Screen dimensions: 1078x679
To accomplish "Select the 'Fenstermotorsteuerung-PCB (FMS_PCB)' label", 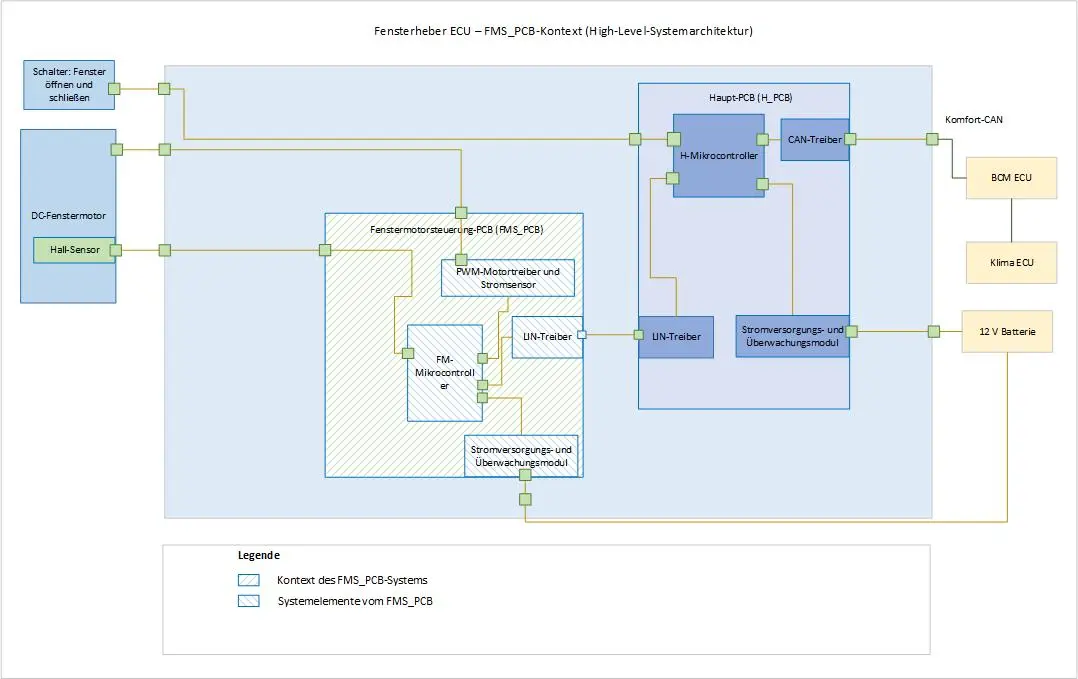I will 456,229.
